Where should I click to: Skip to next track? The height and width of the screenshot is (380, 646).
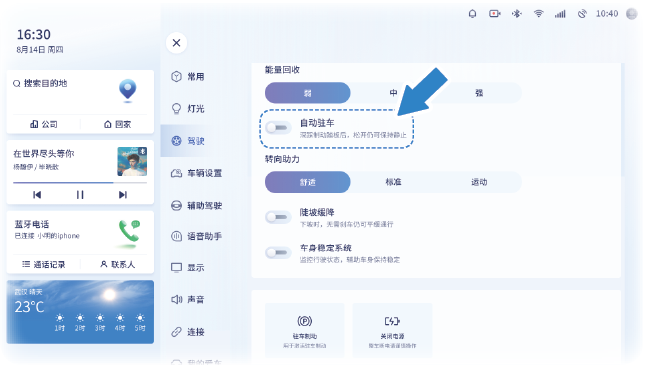(123, 195)
